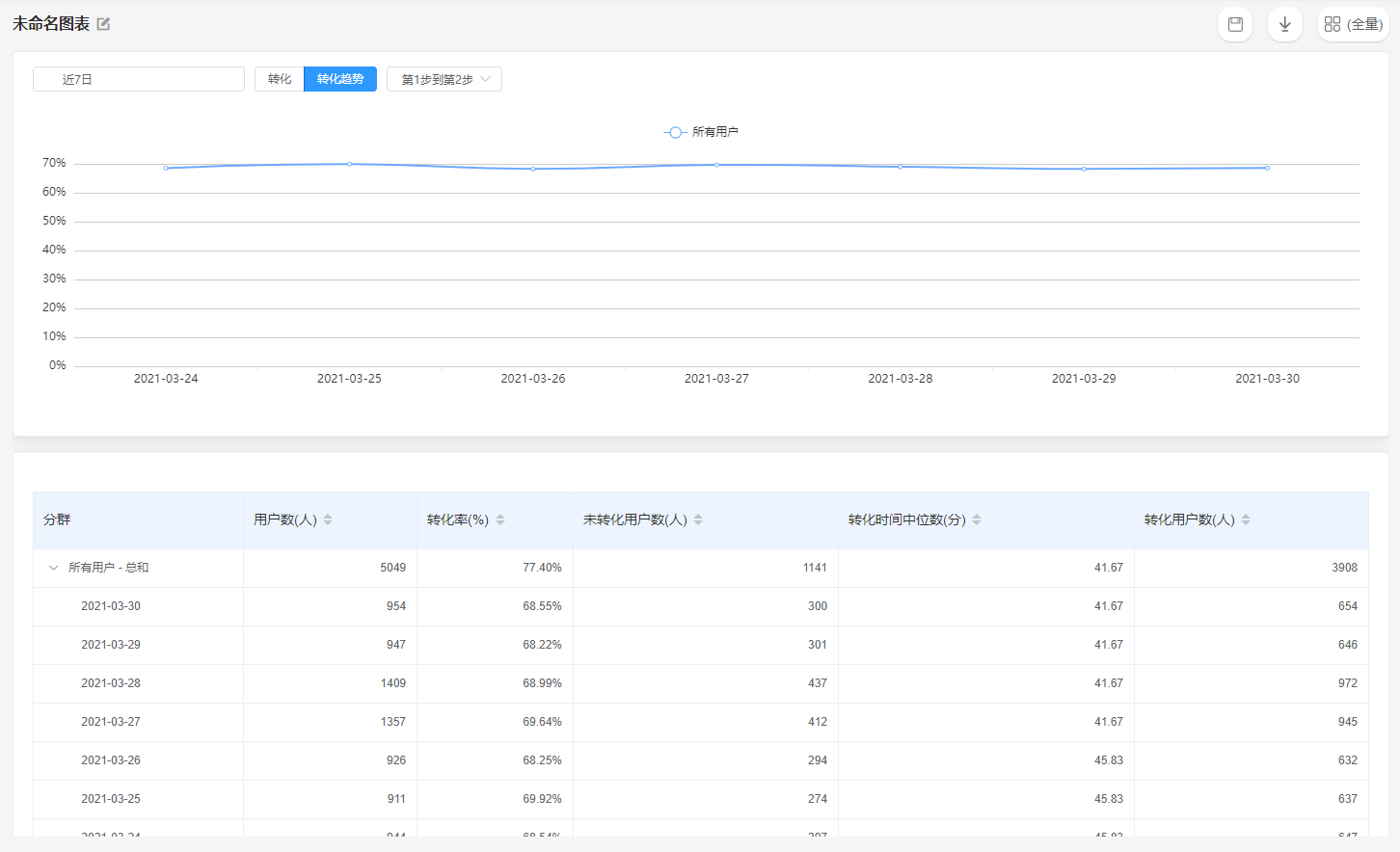Screen dimensions: 1400x852
Task: Save the chart using the disk icon
Action: point(1235,24)
